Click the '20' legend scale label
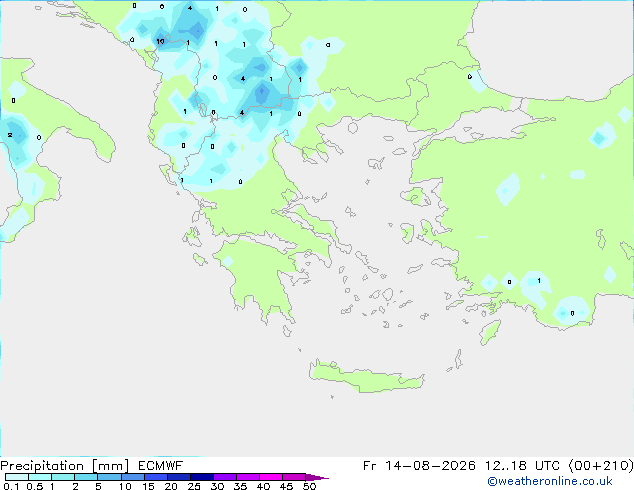This screenshot has height=490, width=634. [171, 486]
